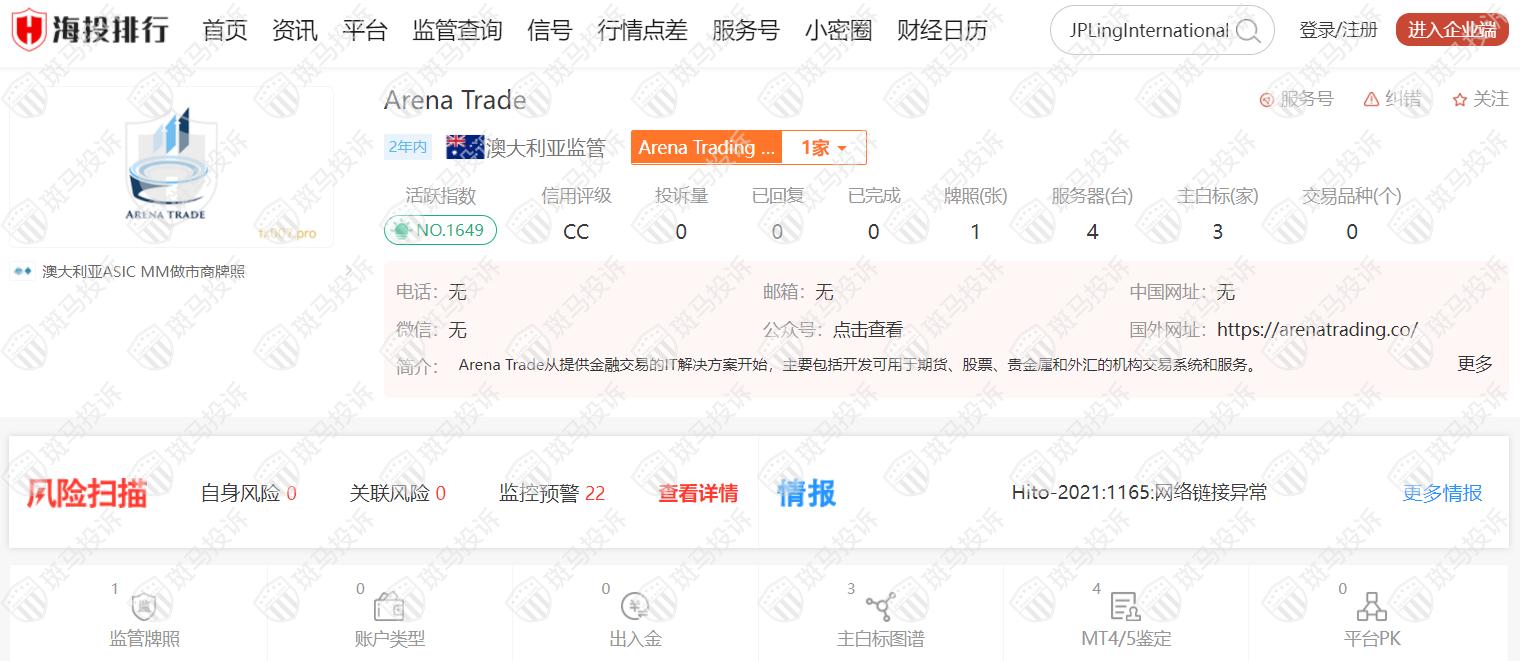
Task: Open the 主白标图谱 graph icon
Action: (x=880, y=607)
